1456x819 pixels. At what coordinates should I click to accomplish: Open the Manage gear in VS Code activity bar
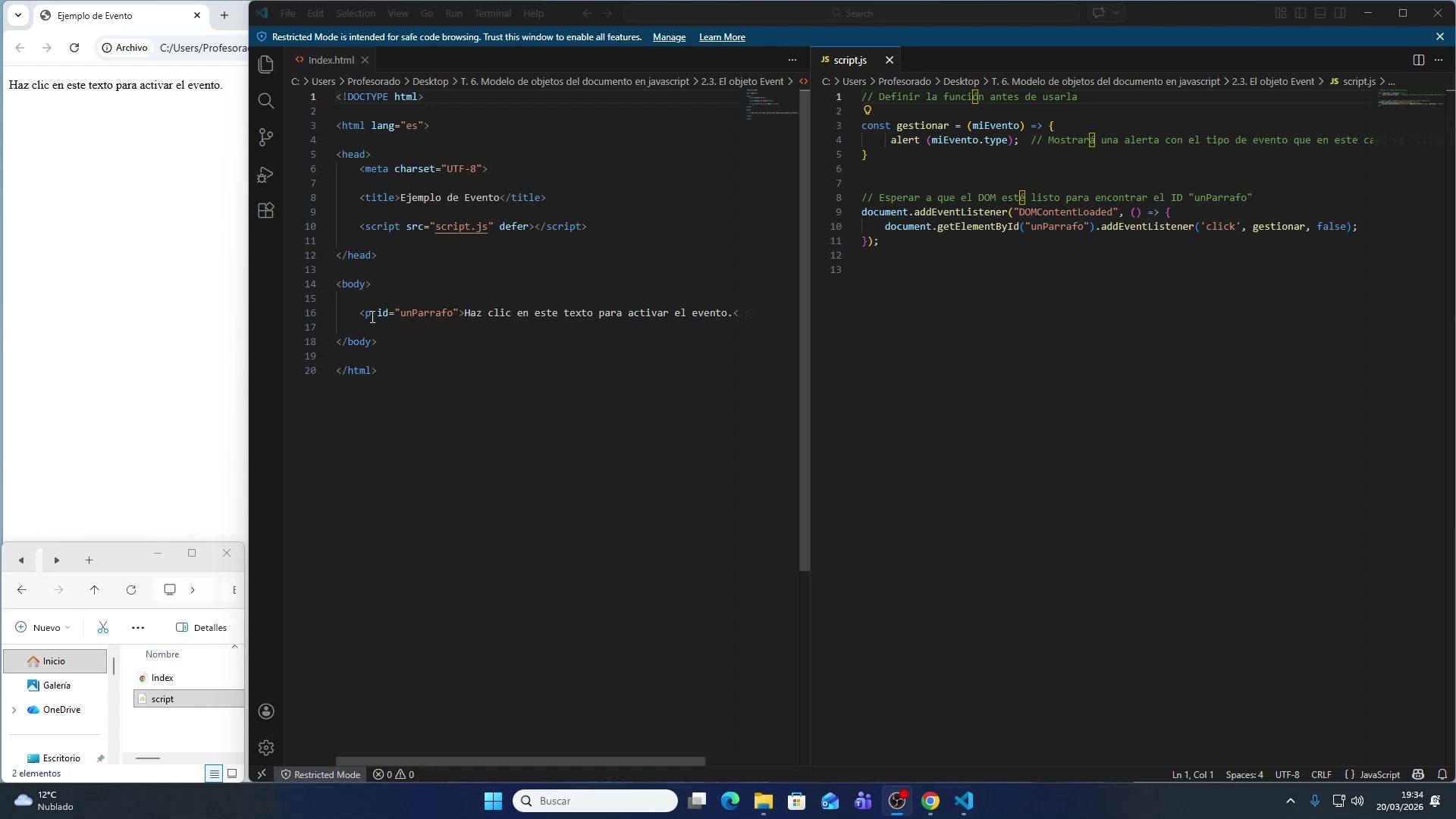point(265,748)
